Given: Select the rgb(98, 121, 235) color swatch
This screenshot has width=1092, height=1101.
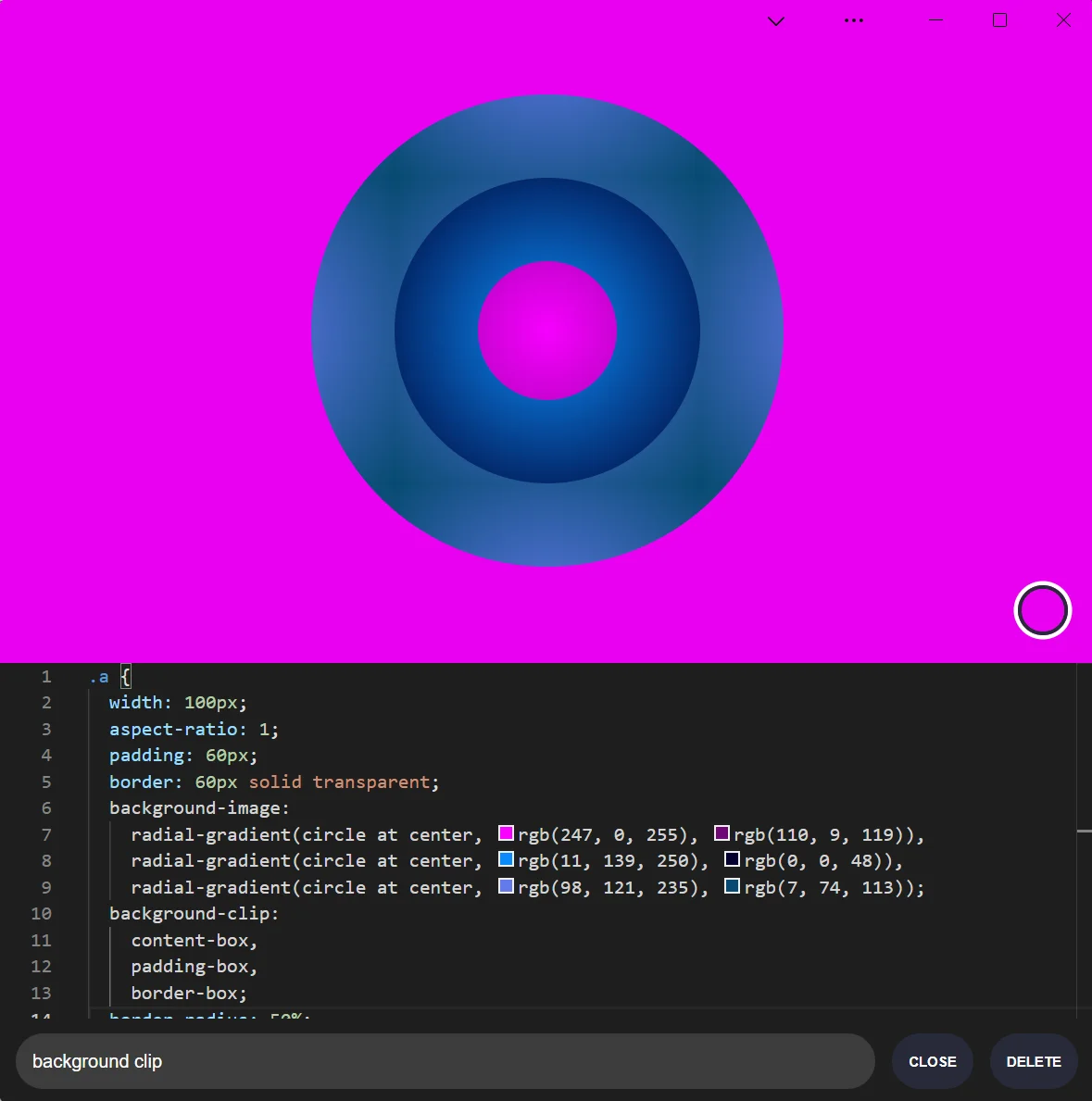Looking at the screenshot, I should click(506, 886).
